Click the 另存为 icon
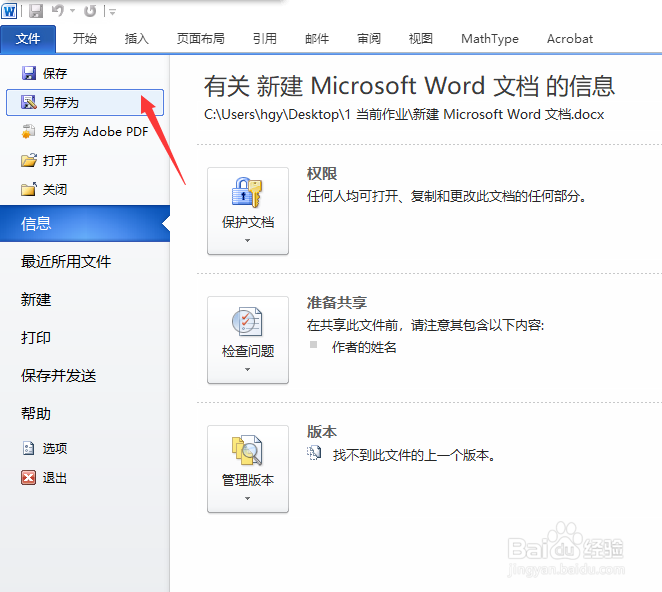The image size is (662, 592). coord(29,102)
